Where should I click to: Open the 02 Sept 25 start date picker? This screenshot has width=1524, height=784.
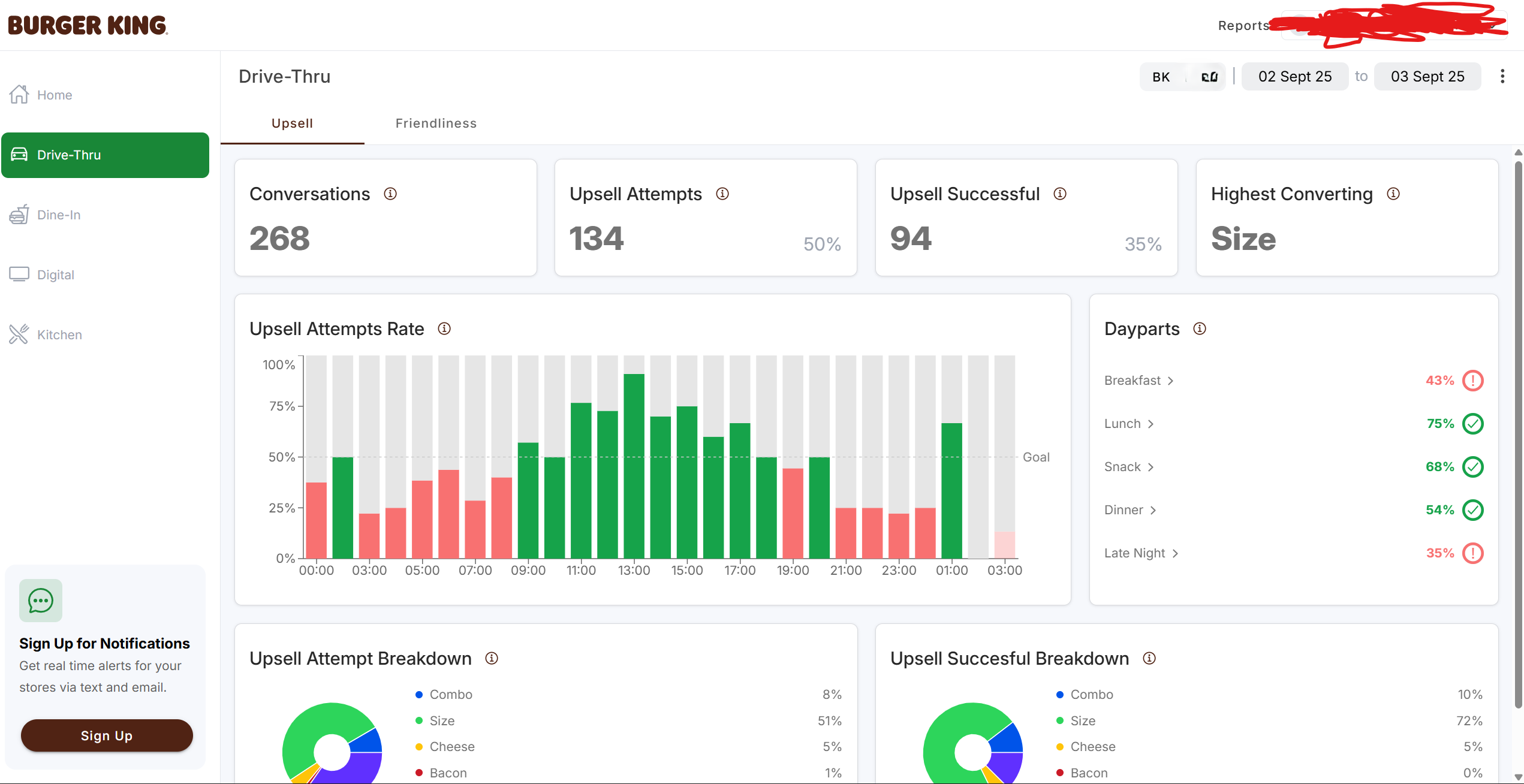(1295, 77)
